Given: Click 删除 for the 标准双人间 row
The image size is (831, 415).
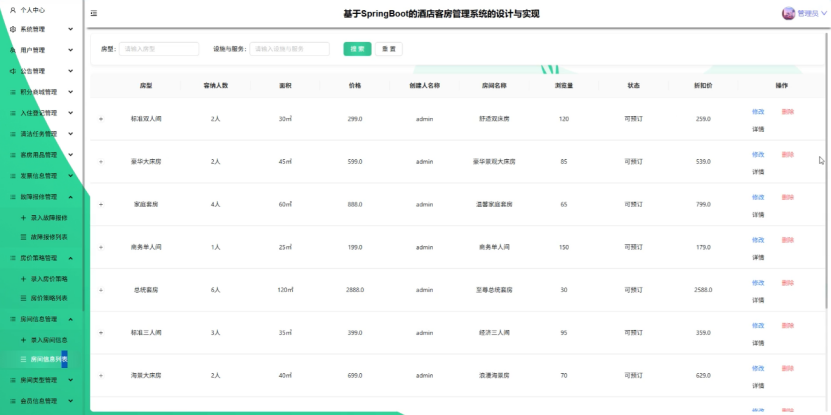Looking at the screenshot, I should click(788, 112).
